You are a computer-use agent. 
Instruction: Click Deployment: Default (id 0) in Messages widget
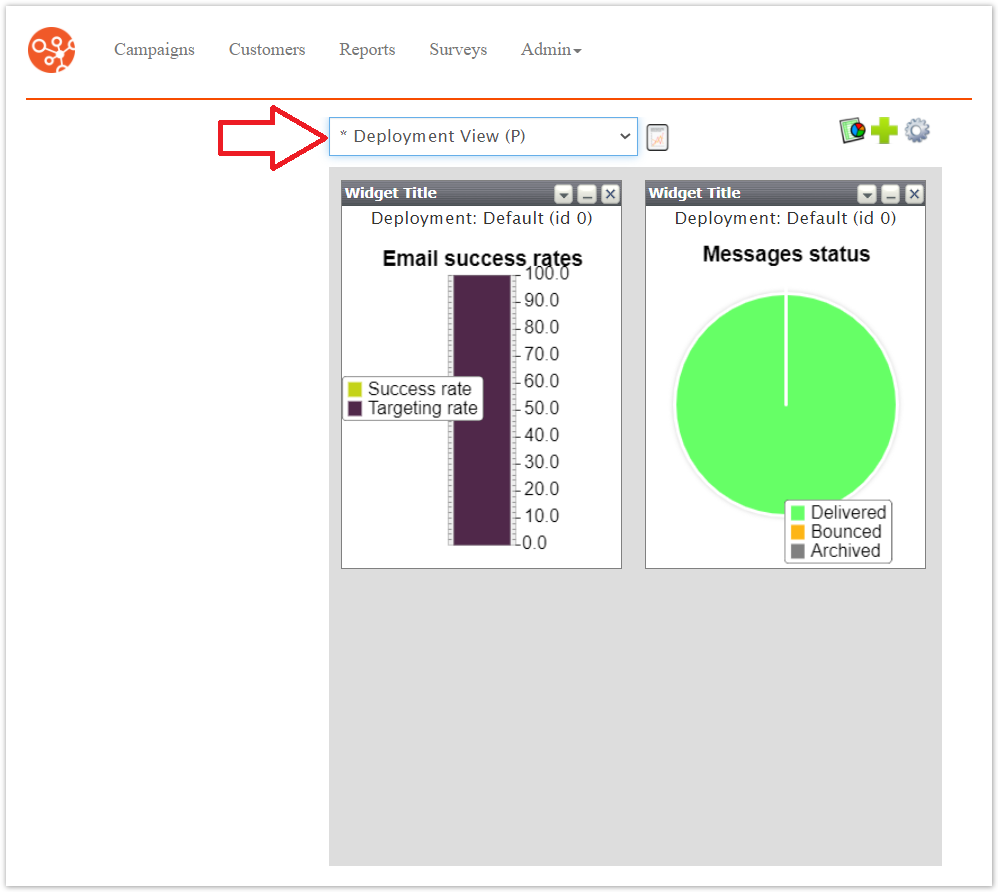tap(785, 218)
